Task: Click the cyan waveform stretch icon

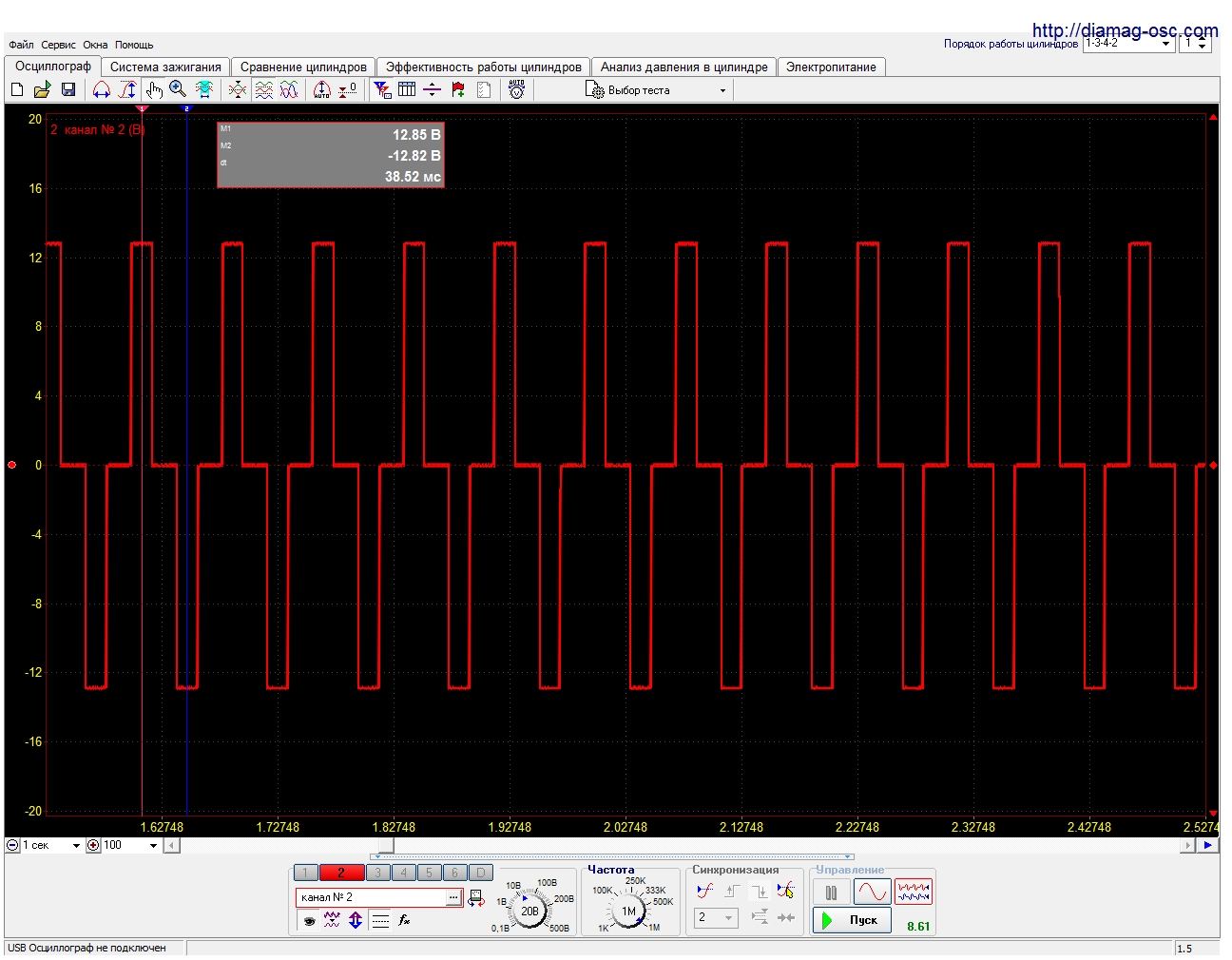Action: pyautogui.click(x=204, y=89)
